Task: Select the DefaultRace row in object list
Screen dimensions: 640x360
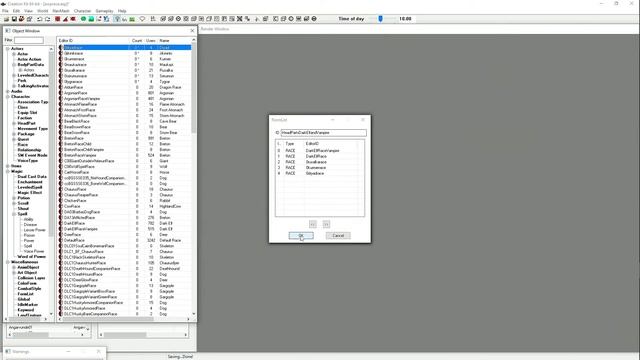Action: tap(125, 240)
